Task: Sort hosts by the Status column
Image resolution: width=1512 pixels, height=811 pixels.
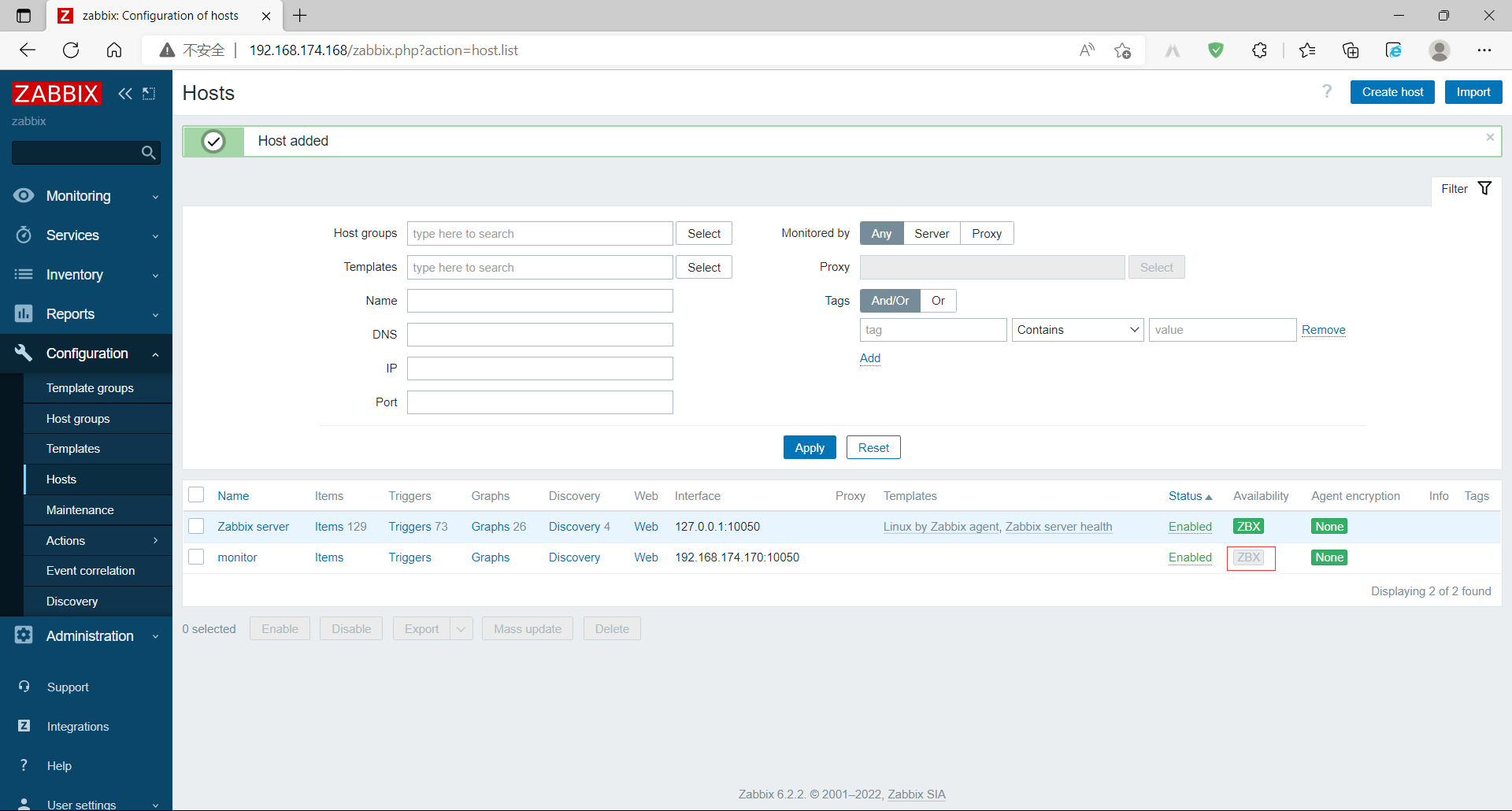Action: point(1190,496)
